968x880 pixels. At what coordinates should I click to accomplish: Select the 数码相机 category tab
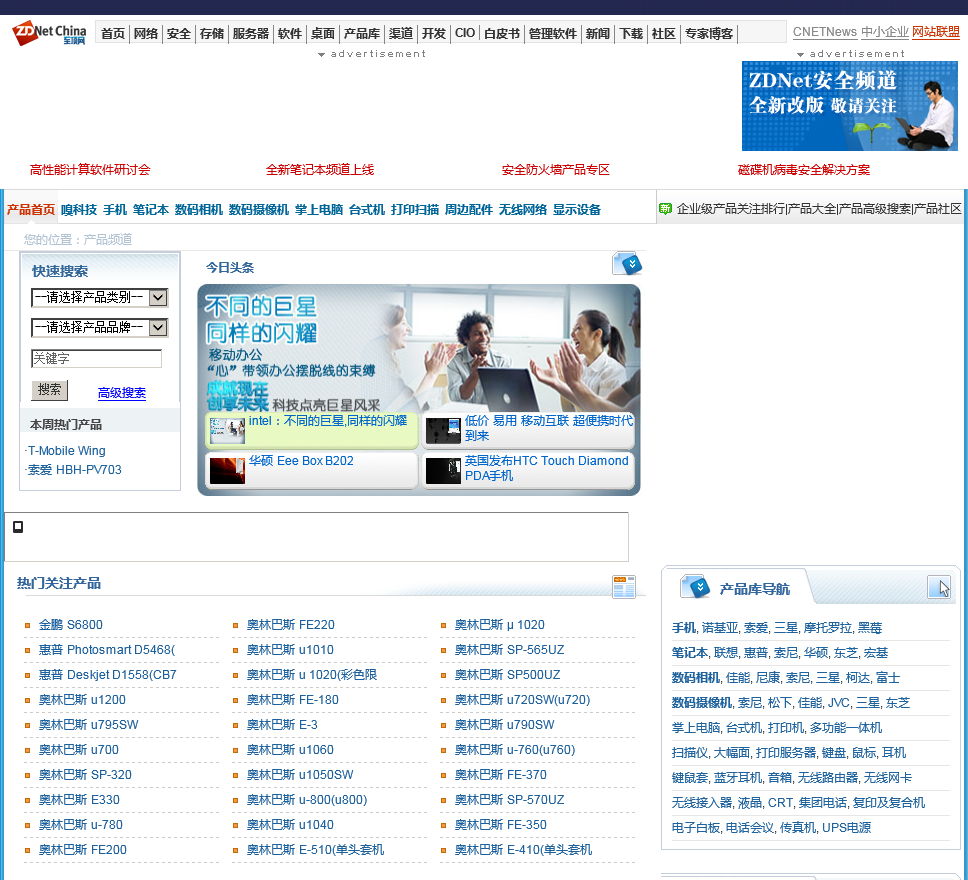[199, 210]
